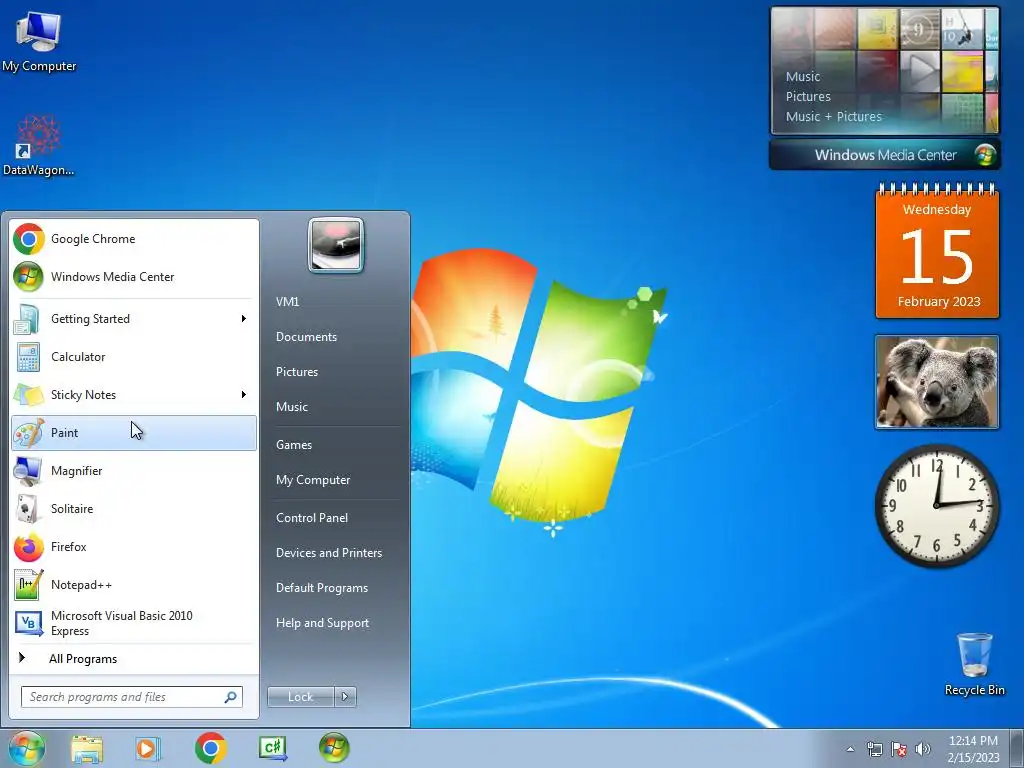Image resolution: width=1024 pixels, height=768 pixels.
Task: Expand Getting Started jump list arrow
Action: (x=244, y=319)
